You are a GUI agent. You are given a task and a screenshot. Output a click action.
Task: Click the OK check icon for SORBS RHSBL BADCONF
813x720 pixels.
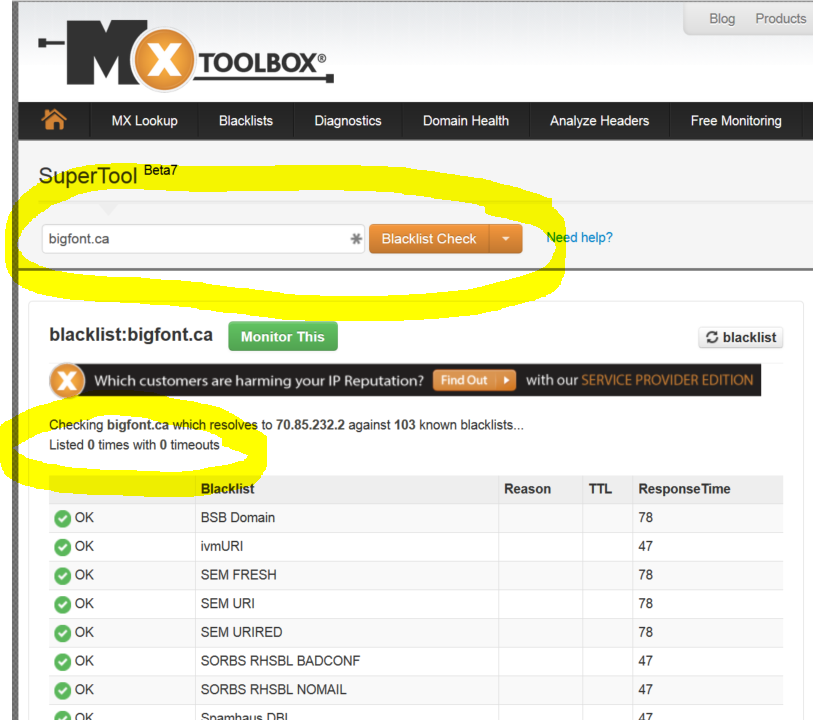pyautogui.click(x=62, y=661)
